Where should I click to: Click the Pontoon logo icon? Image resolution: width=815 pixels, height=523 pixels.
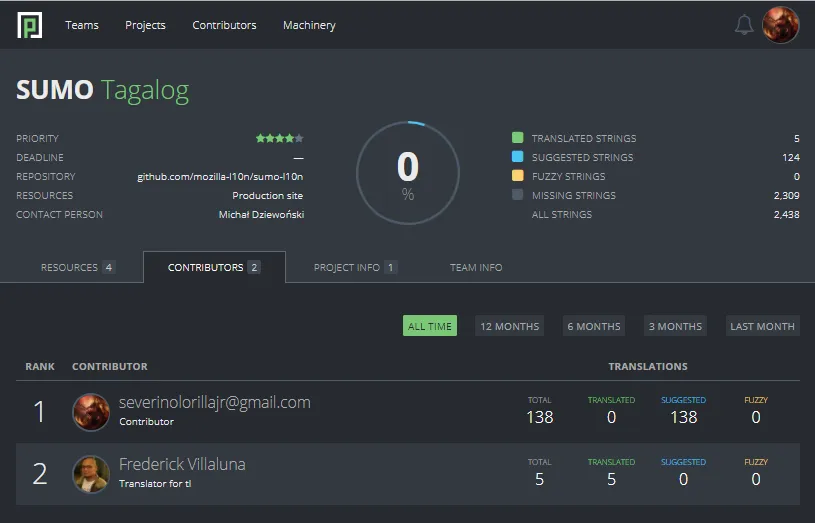30,25
